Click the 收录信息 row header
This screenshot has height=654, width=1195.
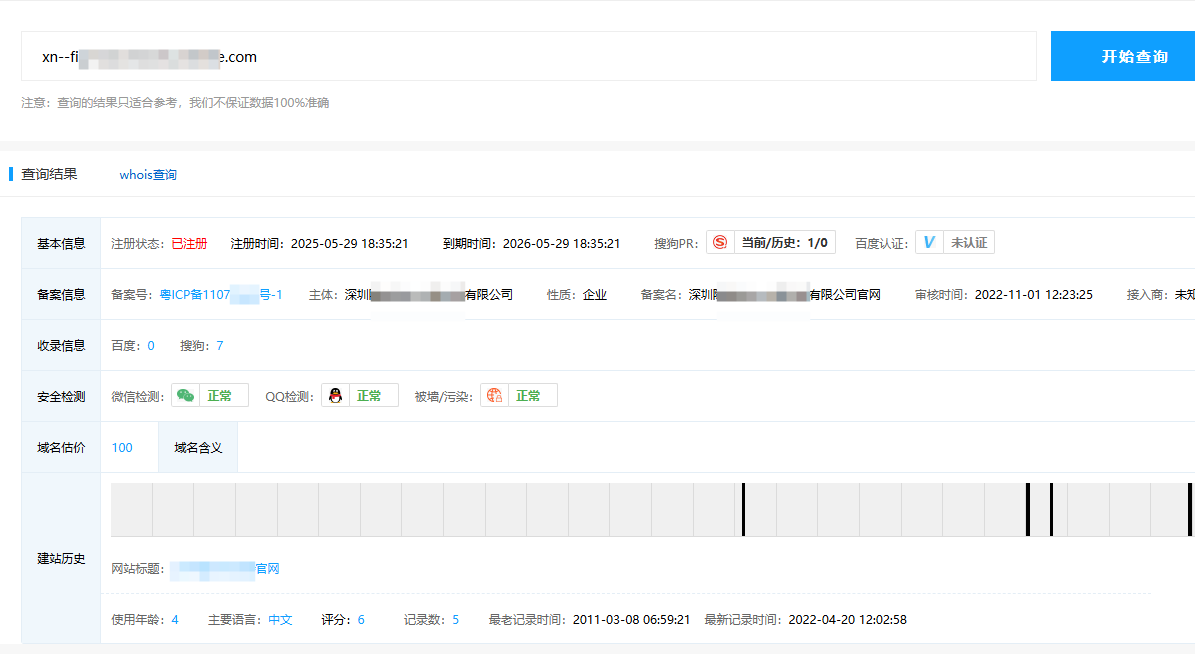pyautogui.click(x=61, y=346)
